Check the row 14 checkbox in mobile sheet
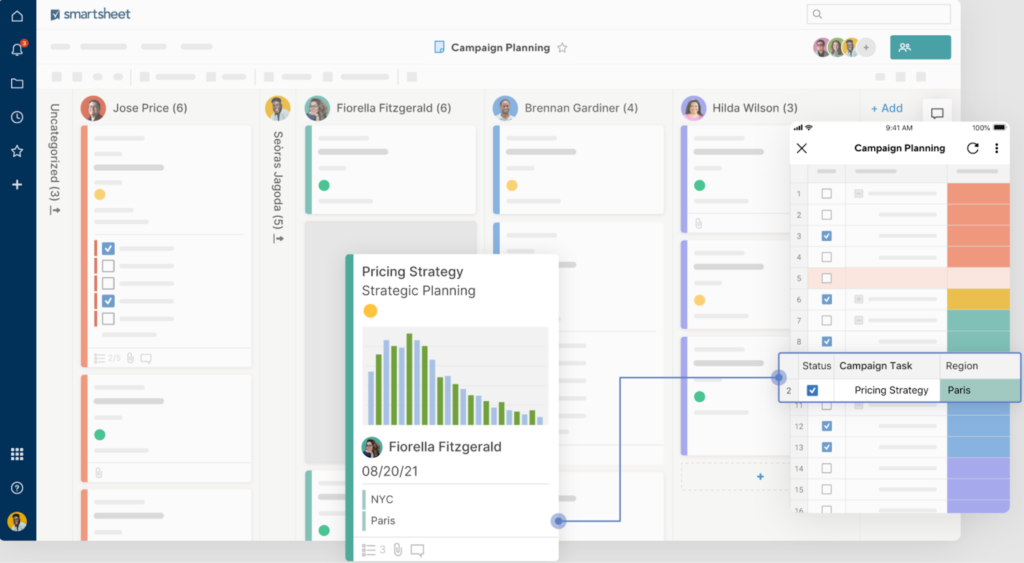 tap(827, 468)
